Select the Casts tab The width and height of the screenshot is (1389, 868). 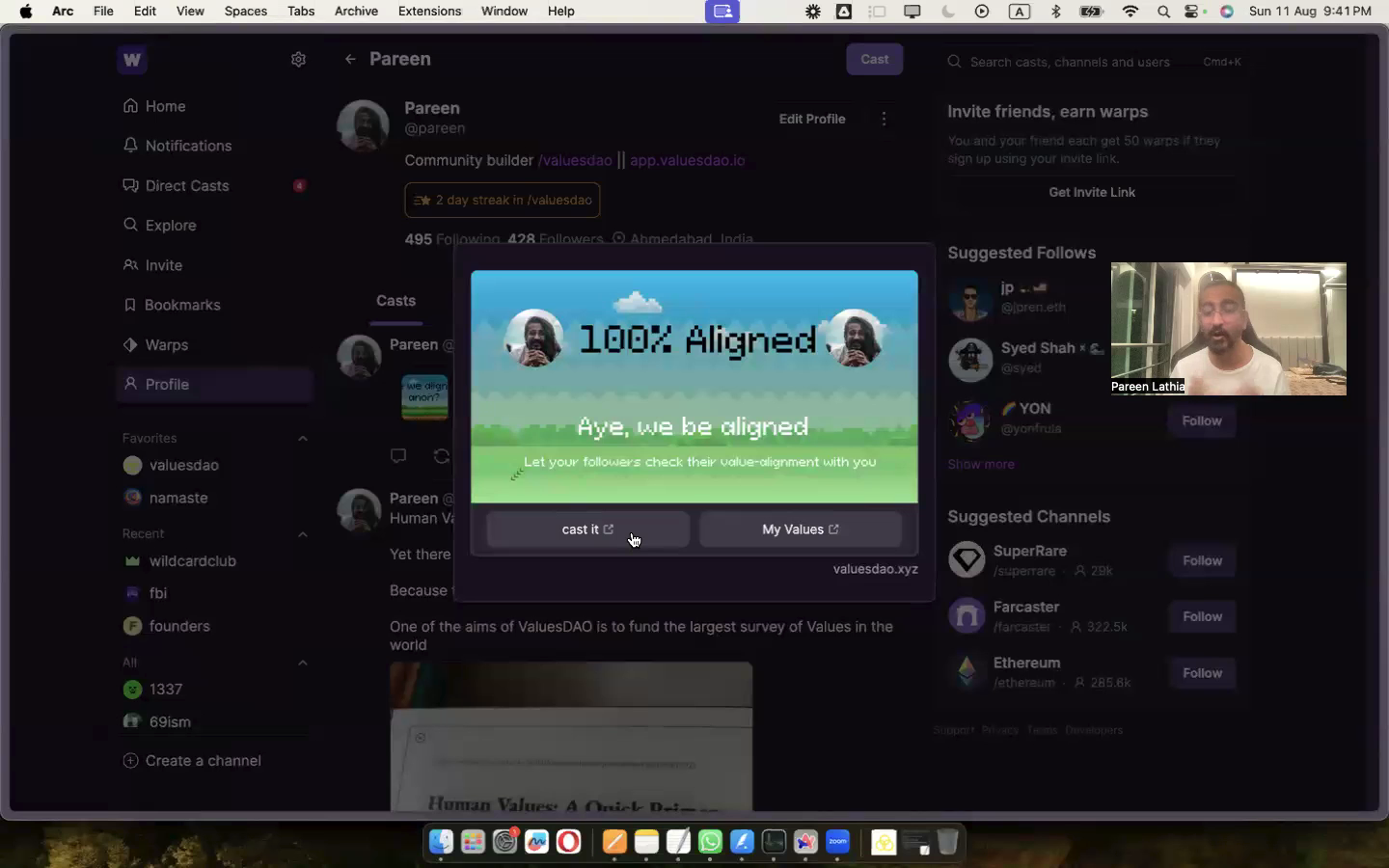point(396,301)
